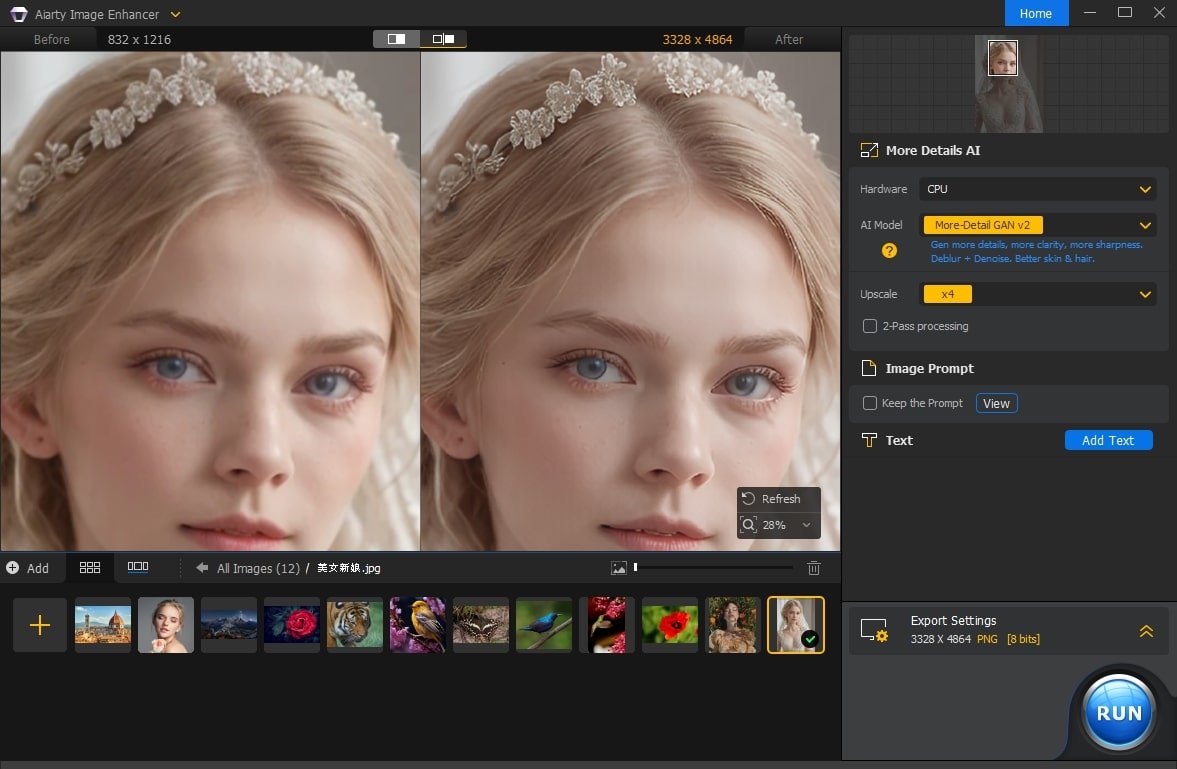Select the highlighted bride thumbnail
Screen dimensions: 1177x769
[796, 625]
